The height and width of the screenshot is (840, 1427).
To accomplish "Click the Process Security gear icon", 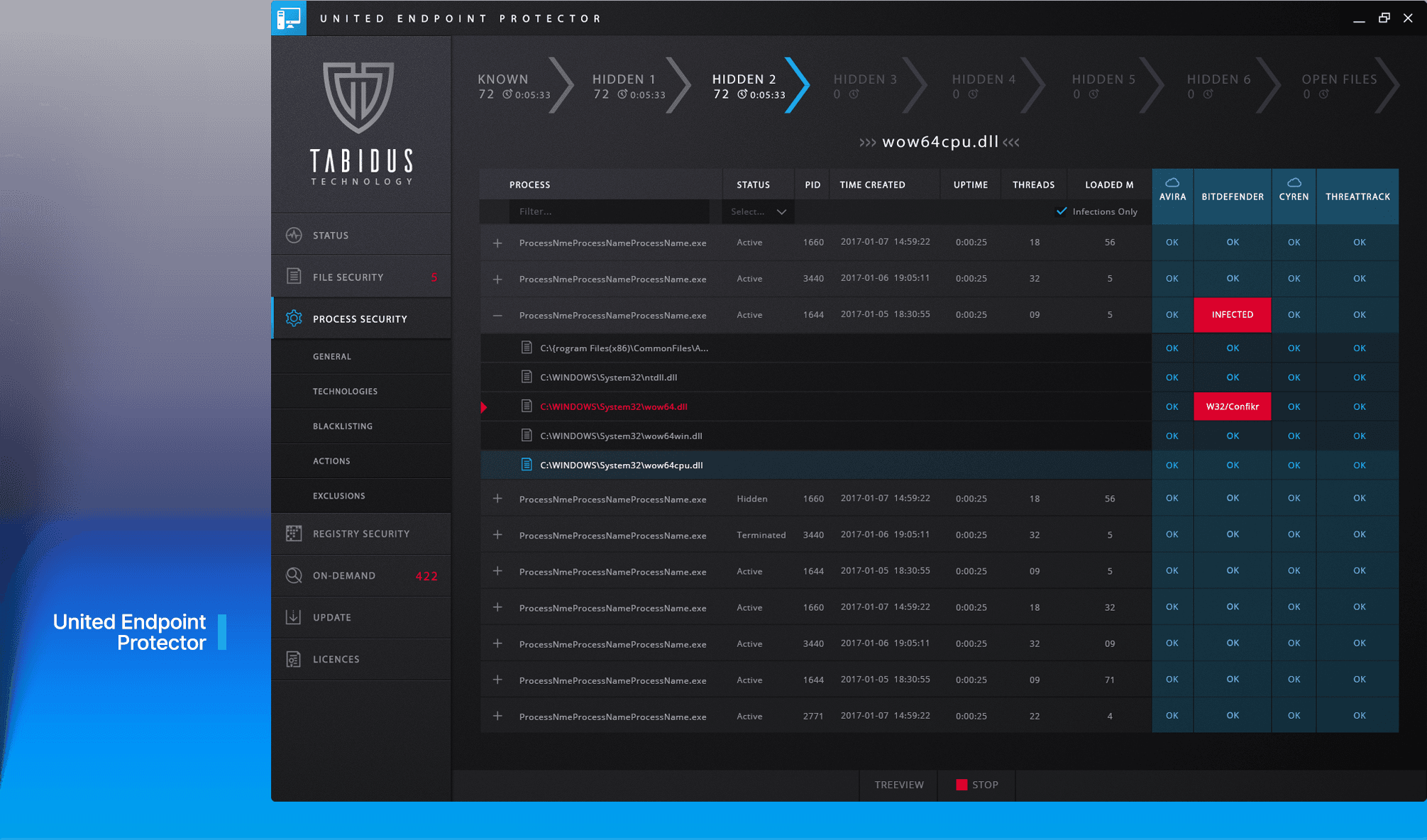I will 294,319.
